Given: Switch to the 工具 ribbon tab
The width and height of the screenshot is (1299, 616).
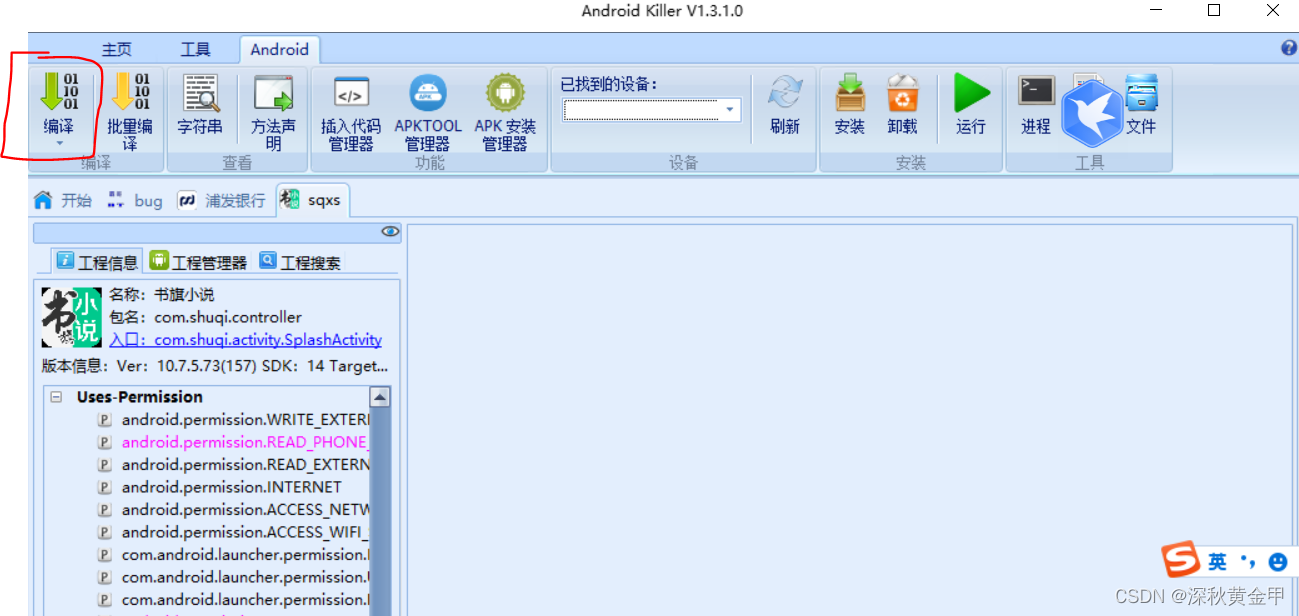Looking at the screenshot, I should pyautogui.click(x=195, y=49).
